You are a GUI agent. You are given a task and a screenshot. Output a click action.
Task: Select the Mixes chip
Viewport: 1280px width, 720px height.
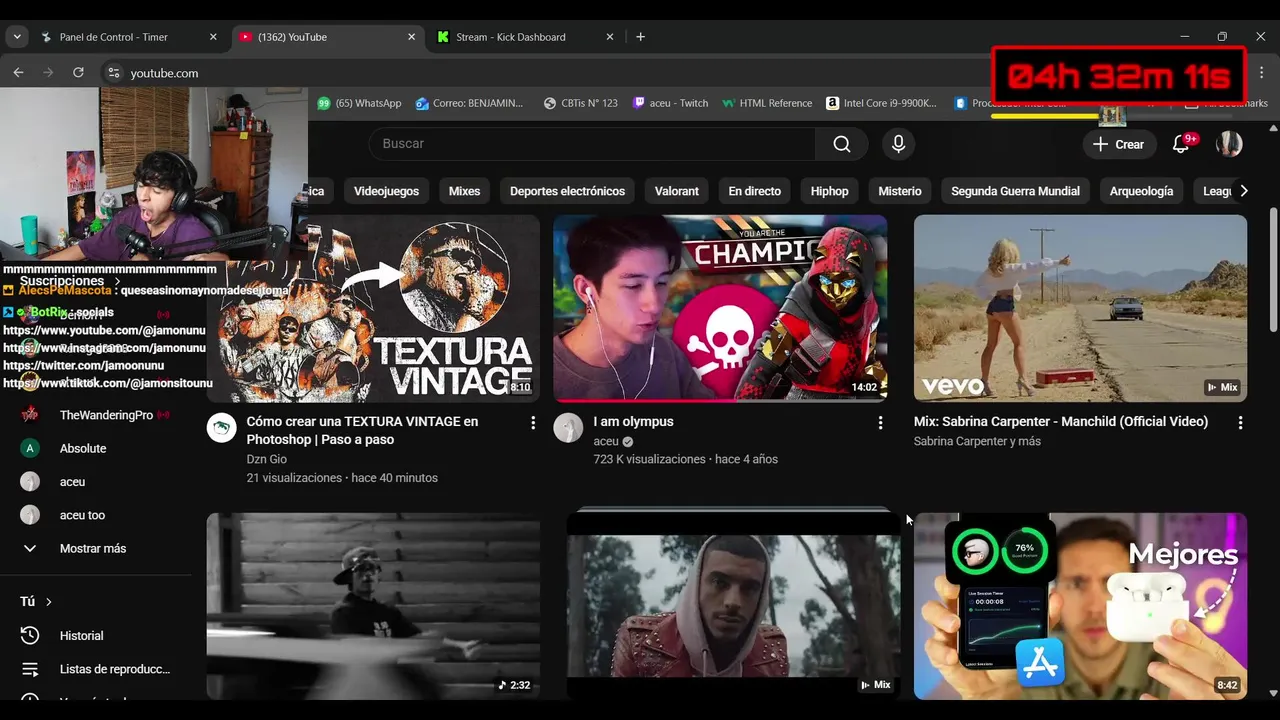pos(464,191)
